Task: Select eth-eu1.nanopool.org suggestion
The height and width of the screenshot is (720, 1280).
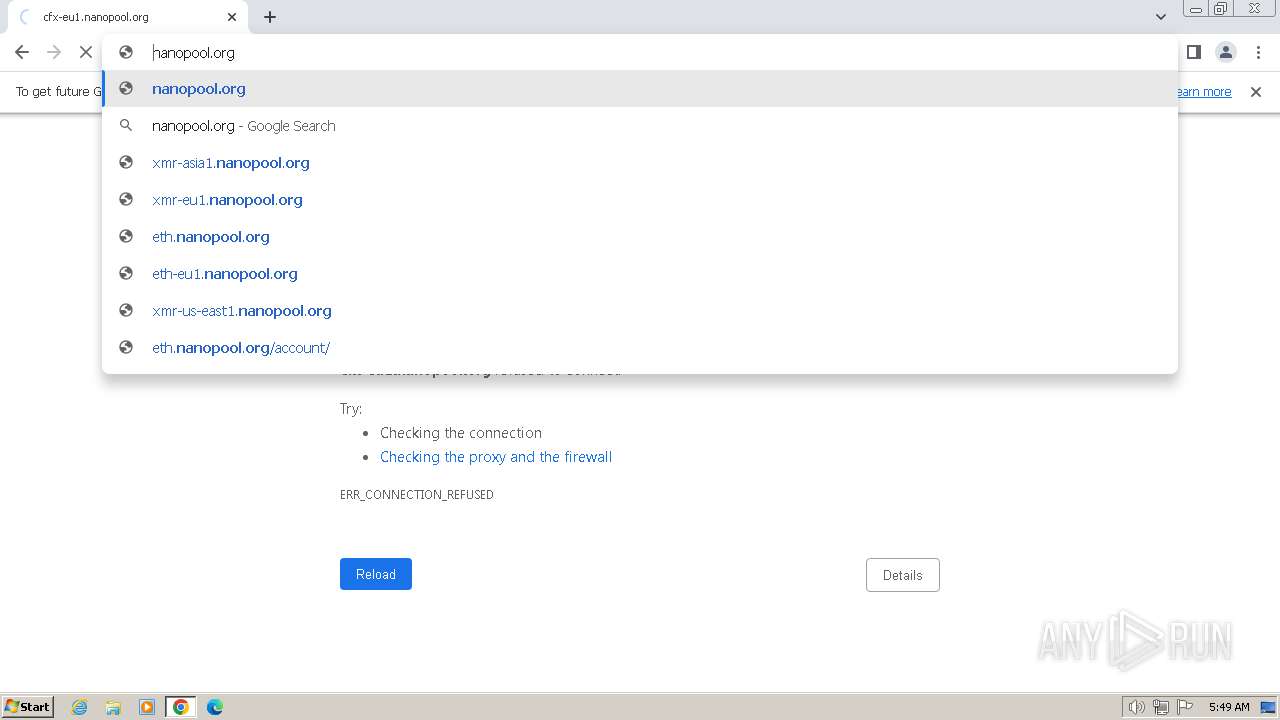Action: tap(640, 274)
